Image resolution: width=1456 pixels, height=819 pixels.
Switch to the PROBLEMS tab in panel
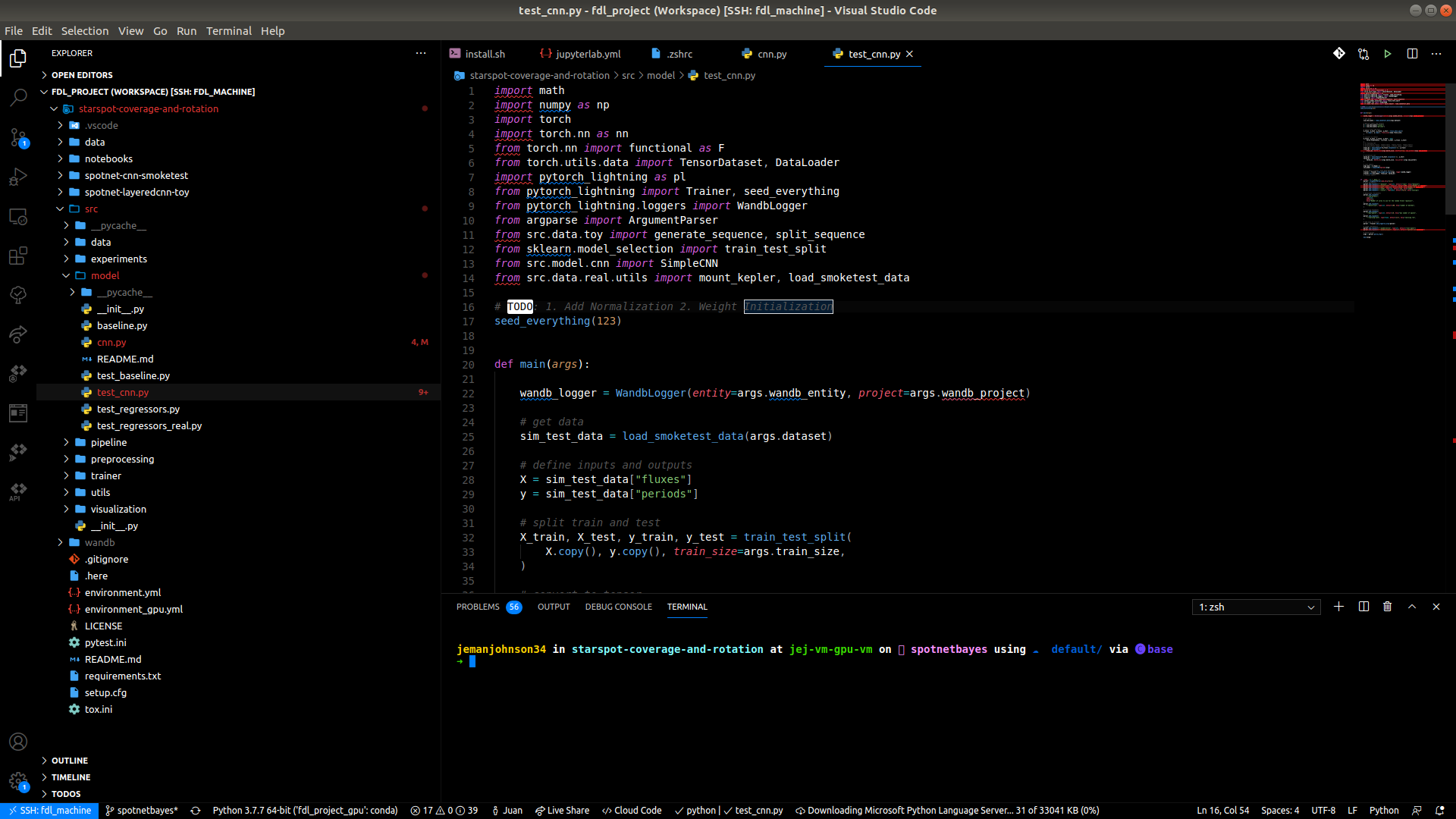[x=478, y=607]
